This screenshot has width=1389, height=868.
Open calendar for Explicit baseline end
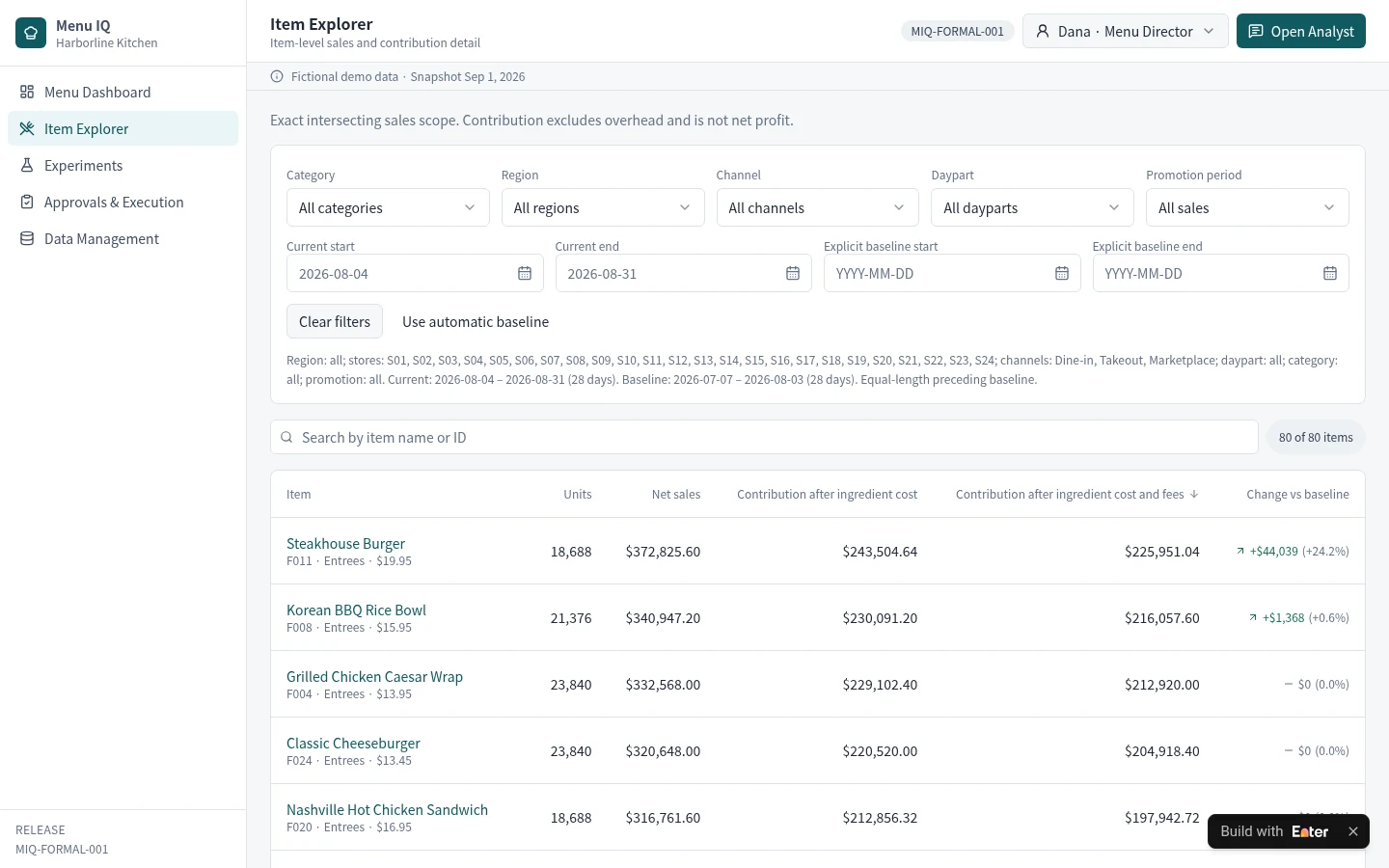coord(1330,274)
